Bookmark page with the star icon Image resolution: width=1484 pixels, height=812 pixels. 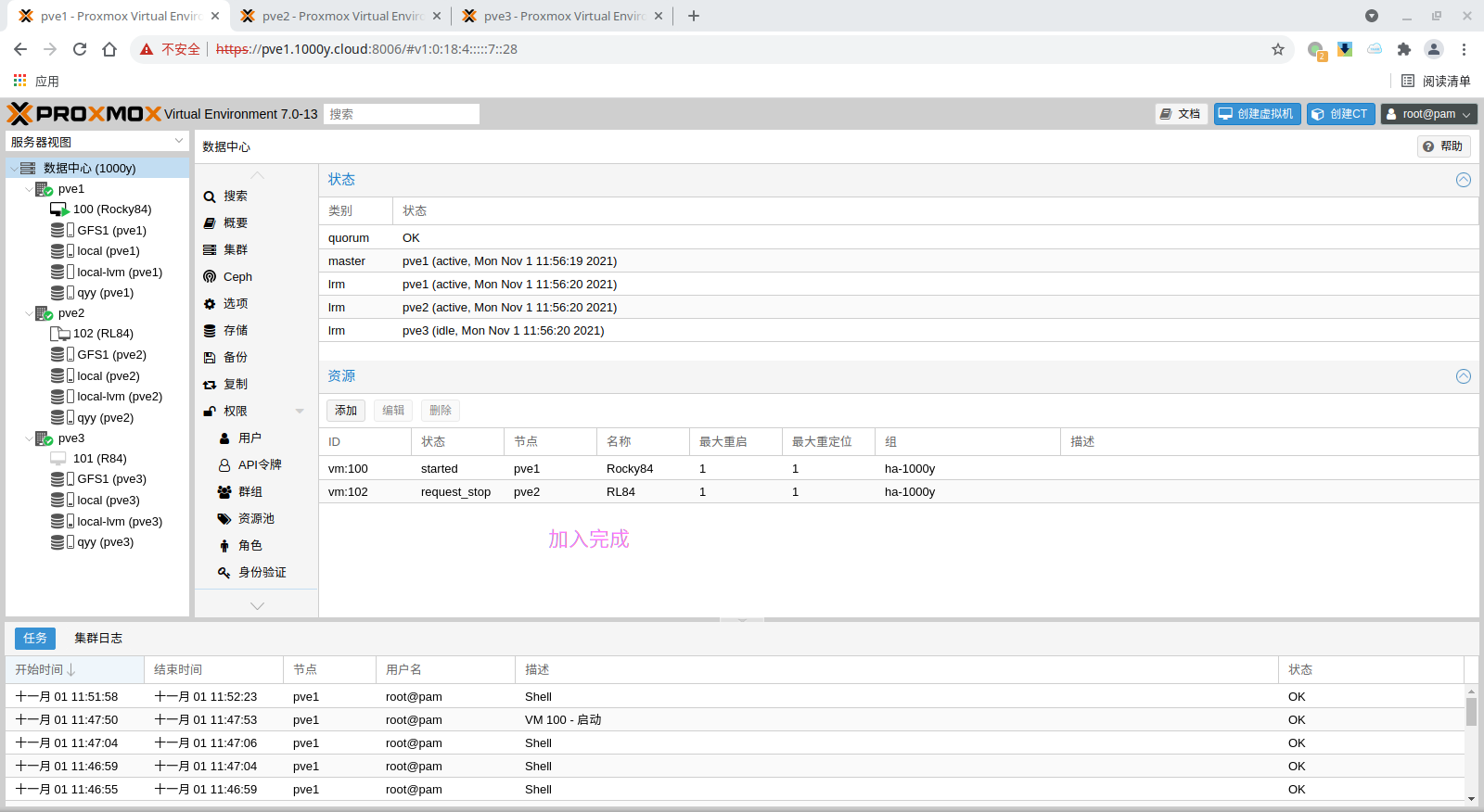(x=1278, y=49)
